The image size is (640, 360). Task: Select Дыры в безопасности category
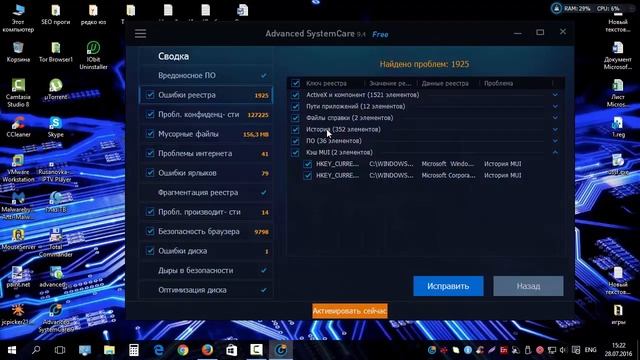206,271
